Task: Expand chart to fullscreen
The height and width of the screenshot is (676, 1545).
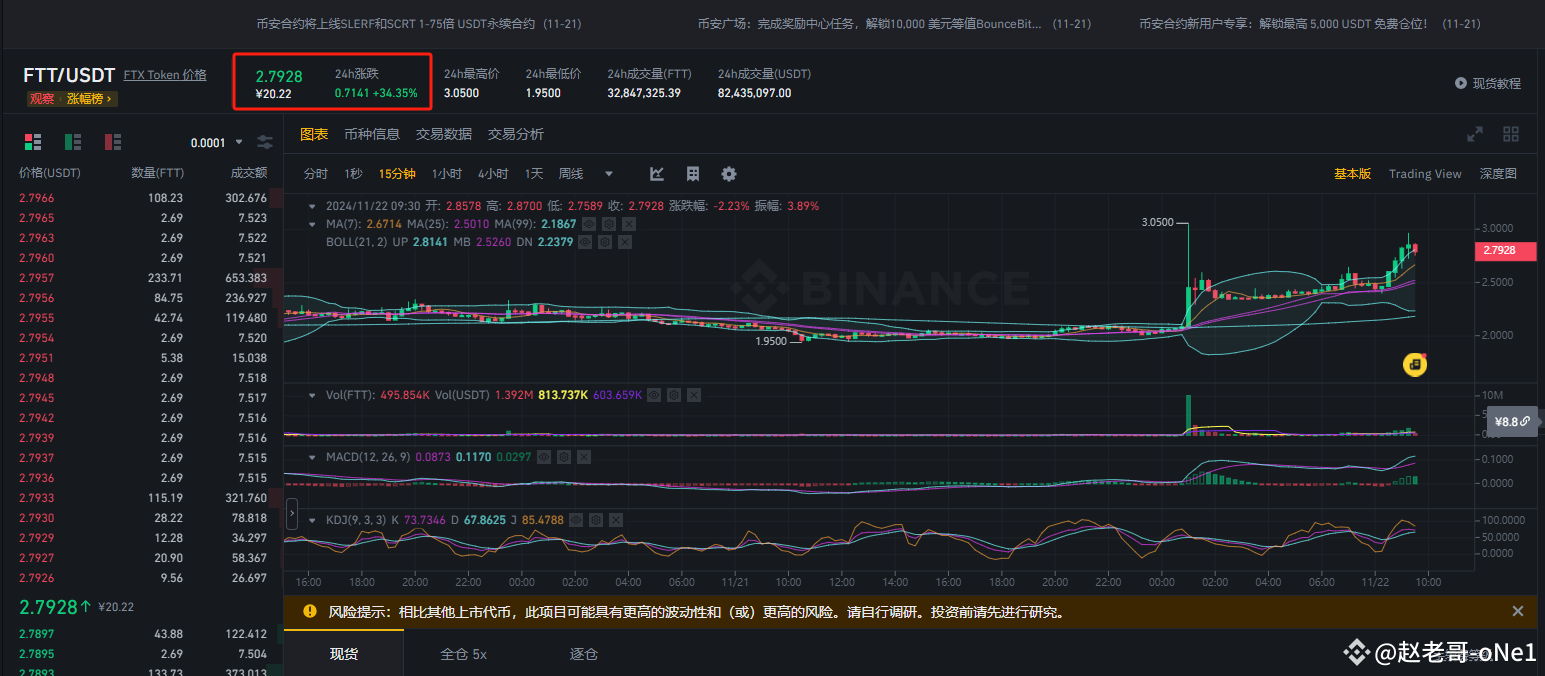Action: [1475, 134]
